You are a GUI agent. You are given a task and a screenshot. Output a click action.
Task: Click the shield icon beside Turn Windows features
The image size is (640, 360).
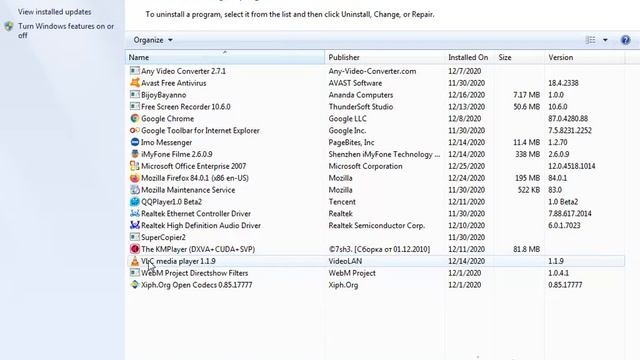point(9,27)
